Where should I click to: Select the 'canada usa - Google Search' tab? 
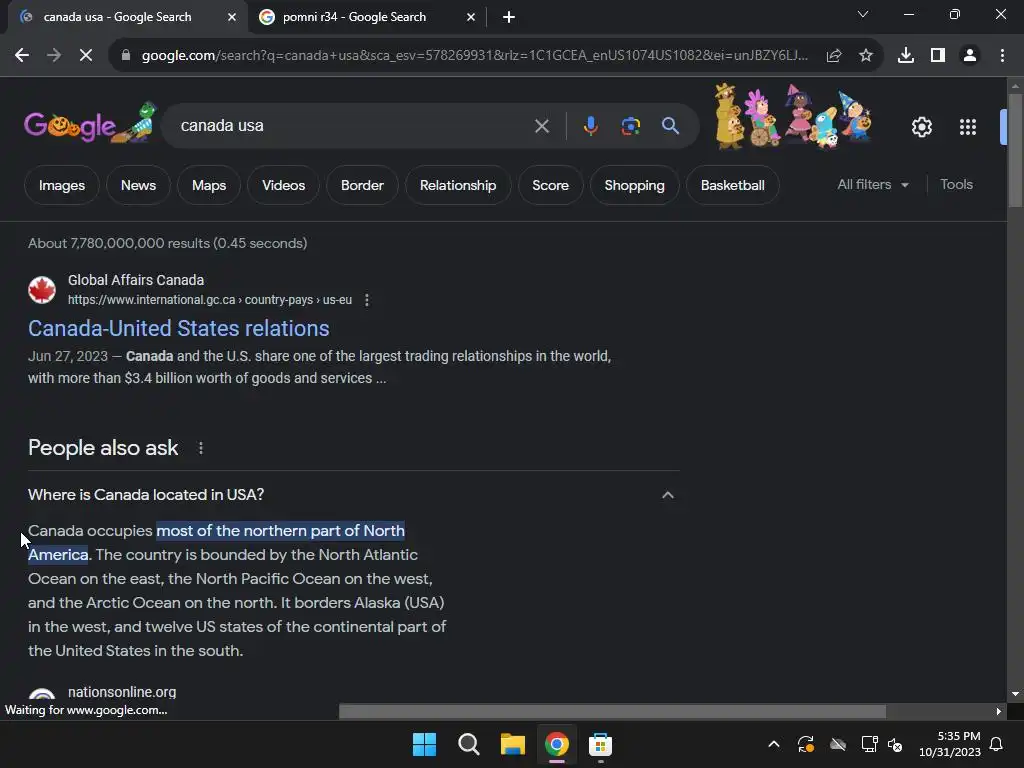pyautogui.click(x=128, y=17)
